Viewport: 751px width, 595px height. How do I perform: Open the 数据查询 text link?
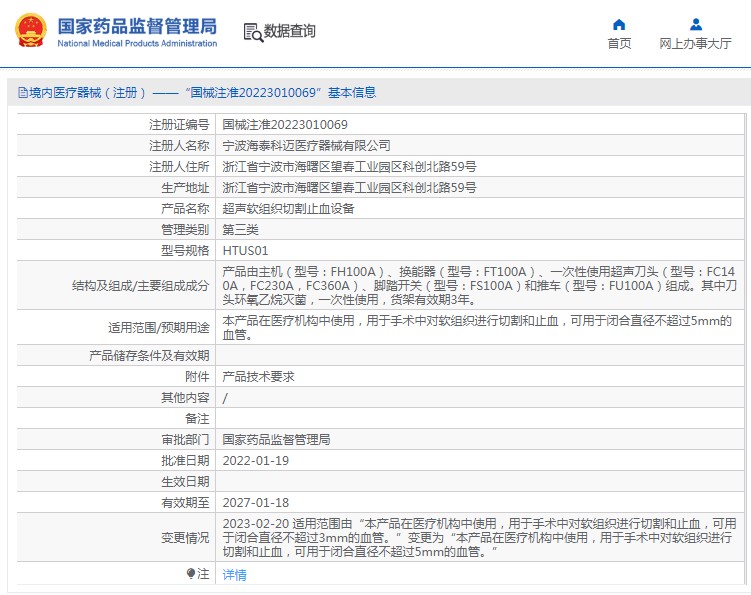pos(289,31)
